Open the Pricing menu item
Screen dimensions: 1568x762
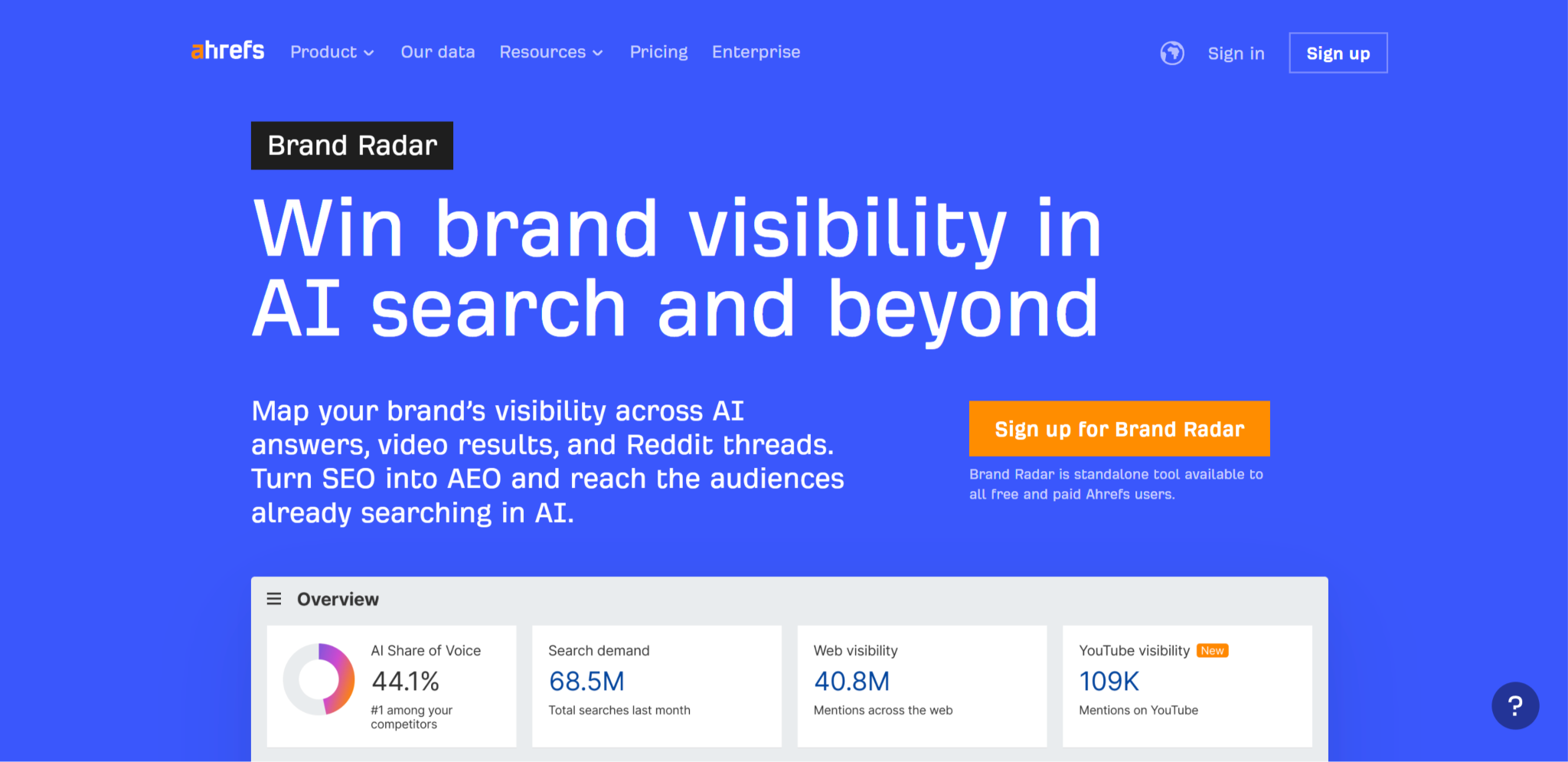(x=658, y=52)
